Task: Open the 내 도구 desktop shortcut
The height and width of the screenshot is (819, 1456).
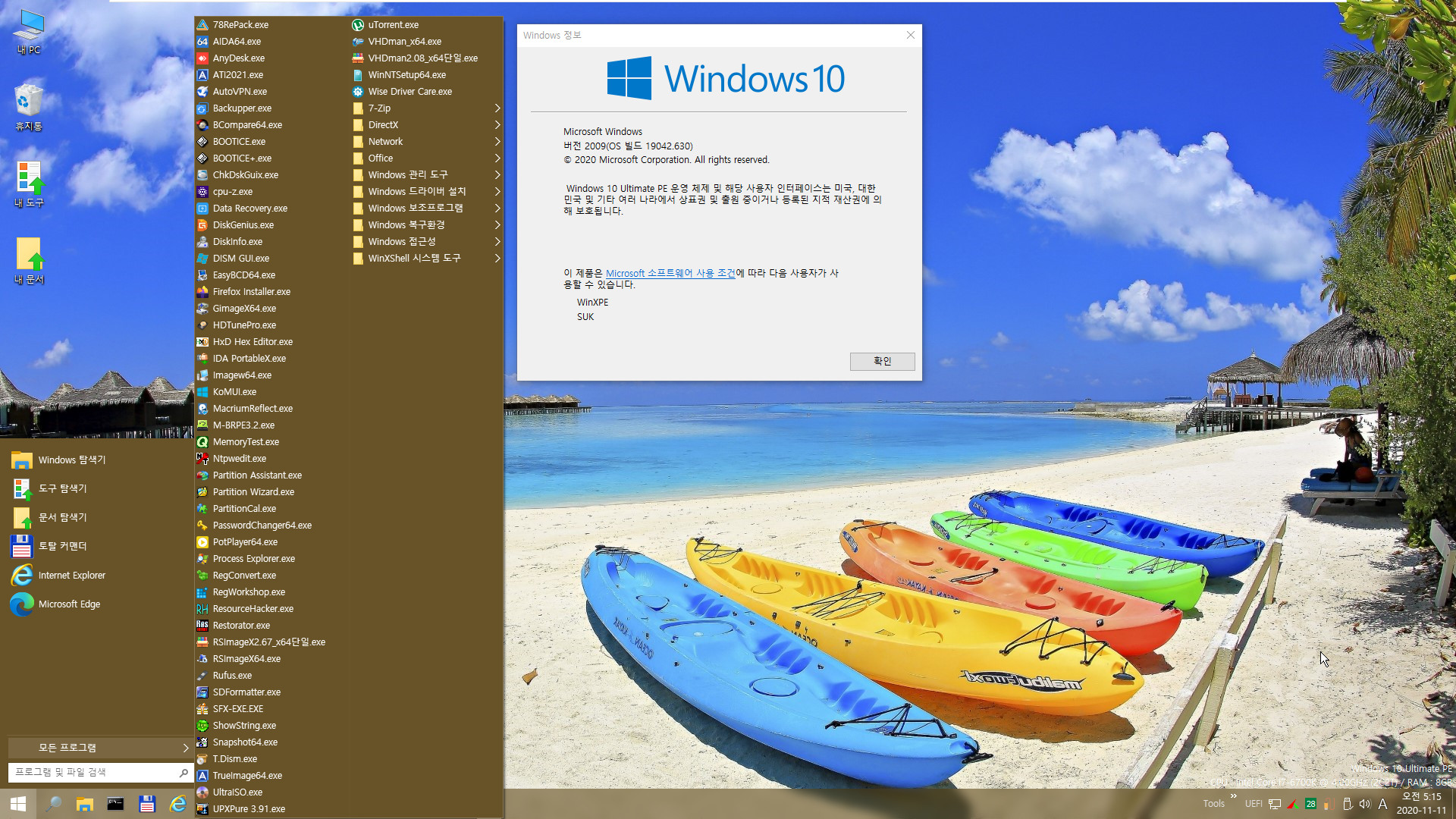Action: coord(29,184)
